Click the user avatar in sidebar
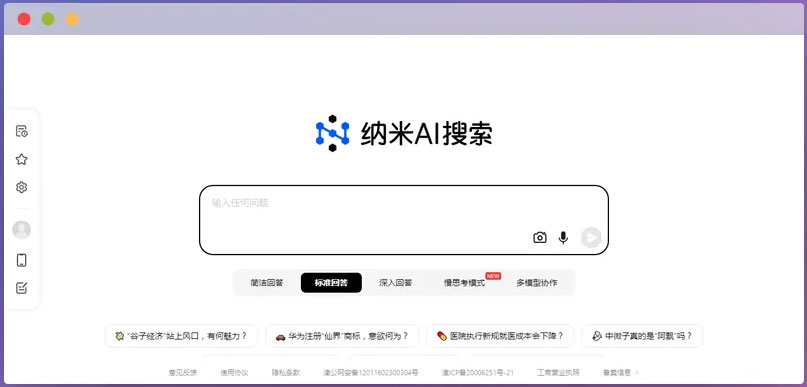 click(22, 230)
